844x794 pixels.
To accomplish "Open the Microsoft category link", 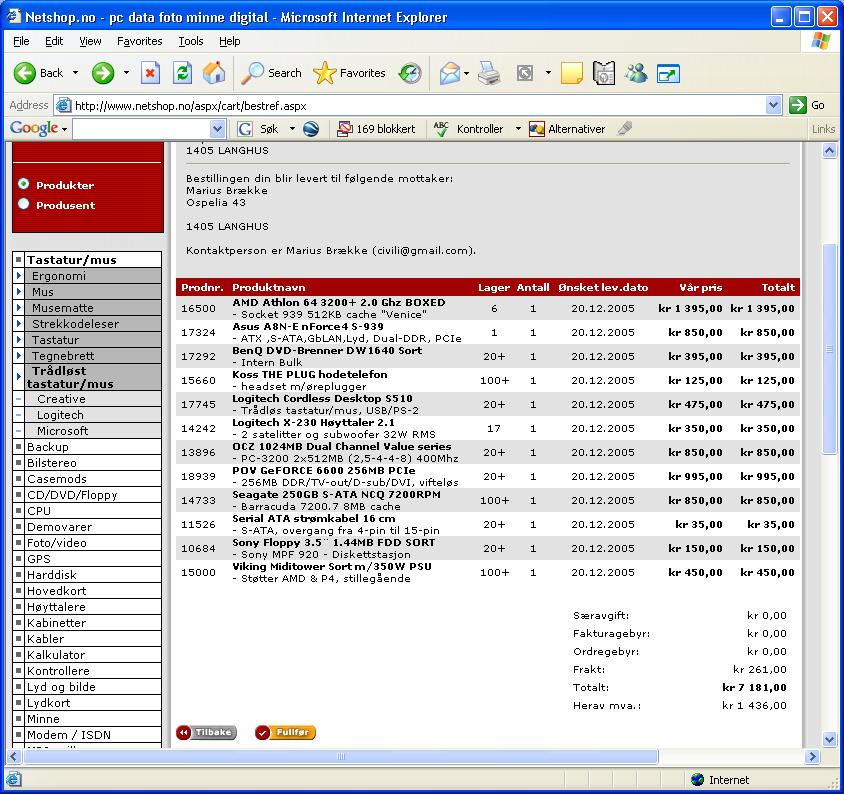I will [62, 431].
